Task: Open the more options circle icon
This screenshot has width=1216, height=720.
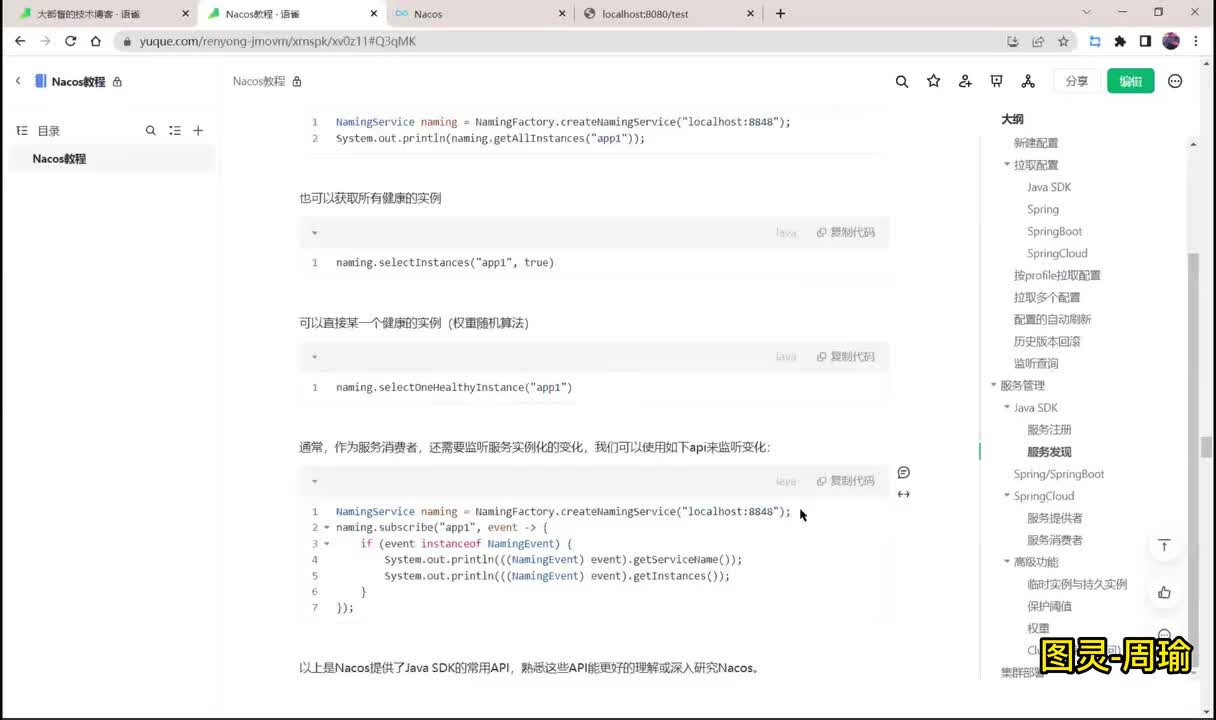Action: [1175, 81]
